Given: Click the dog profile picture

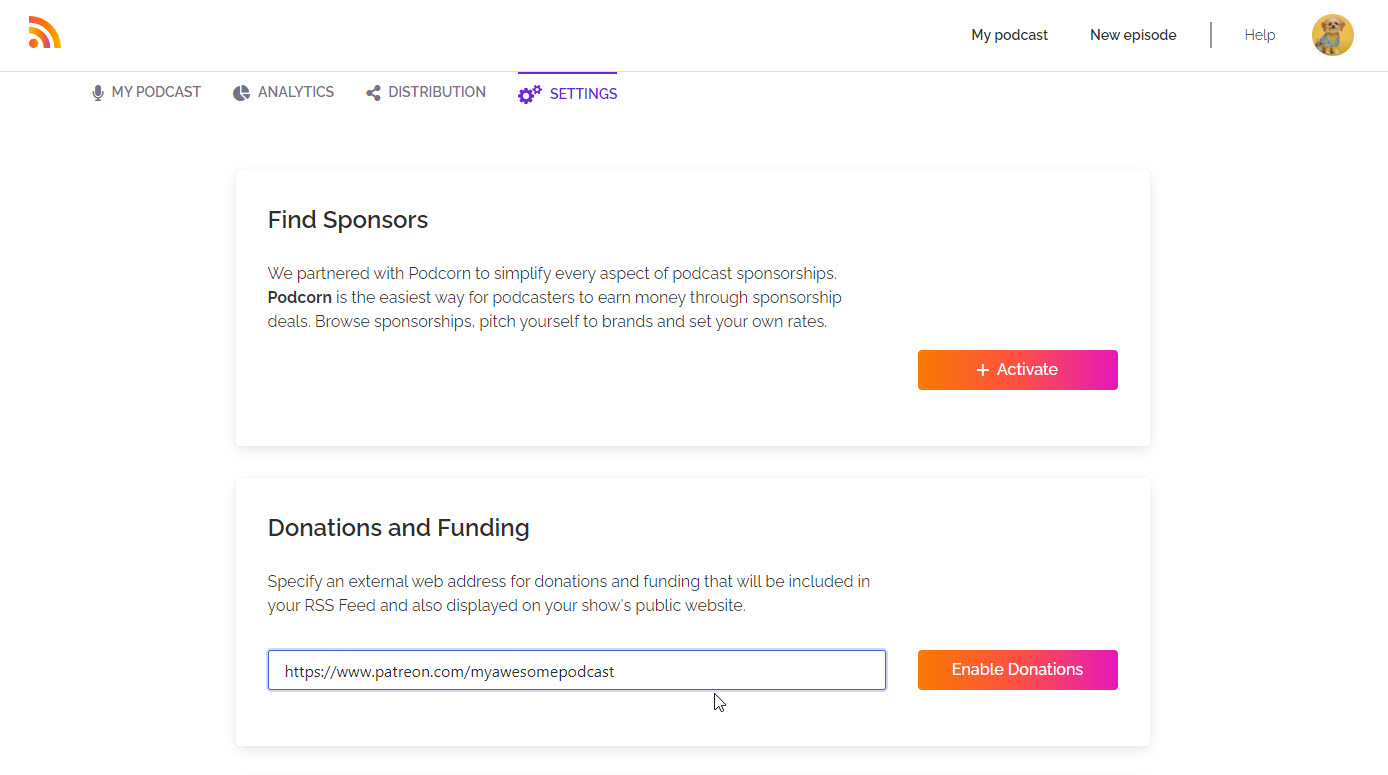Looking at the screenshot, I should [1333, 34].
